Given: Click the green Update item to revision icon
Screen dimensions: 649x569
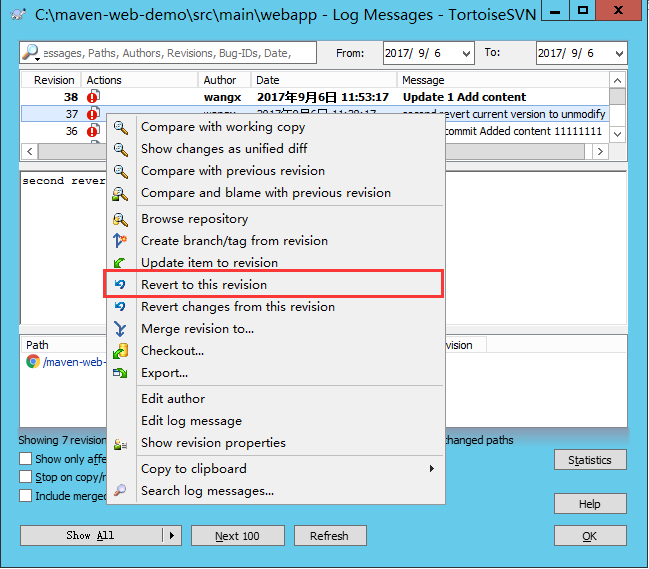Looking at the screenshot, I should click(120, 263).
